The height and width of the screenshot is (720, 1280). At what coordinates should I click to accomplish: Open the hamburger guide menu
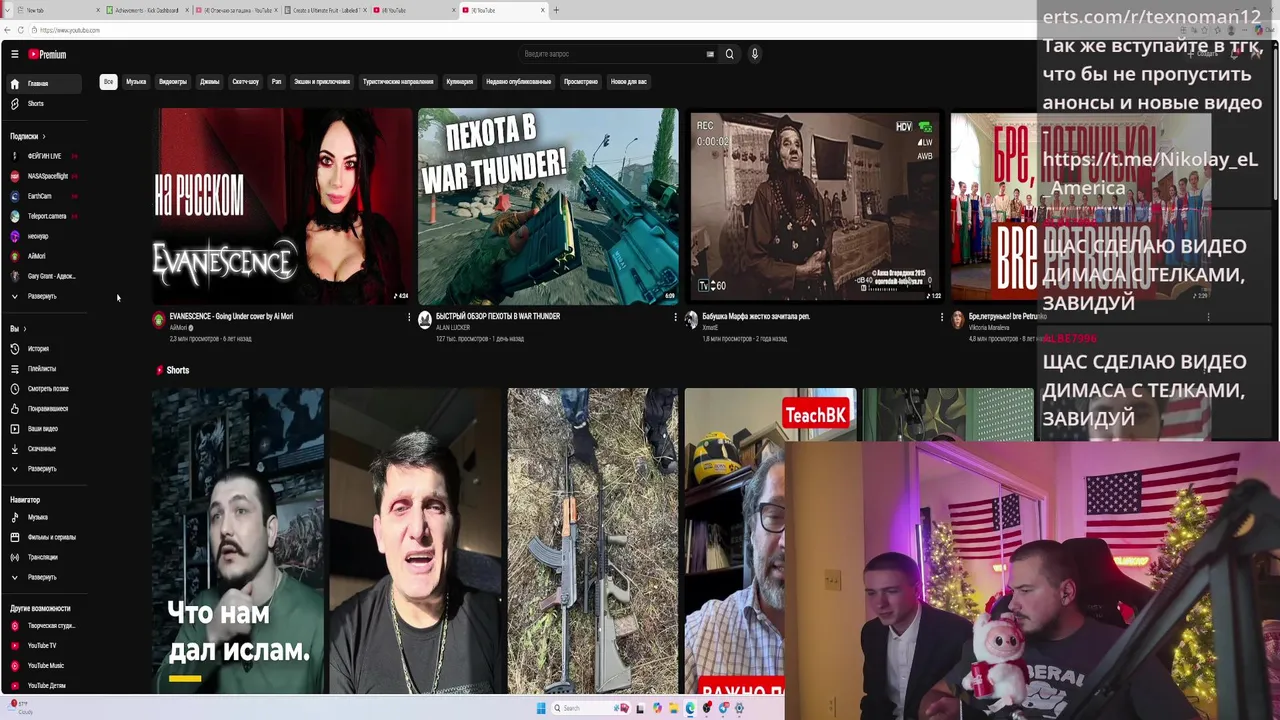(14, 54)
